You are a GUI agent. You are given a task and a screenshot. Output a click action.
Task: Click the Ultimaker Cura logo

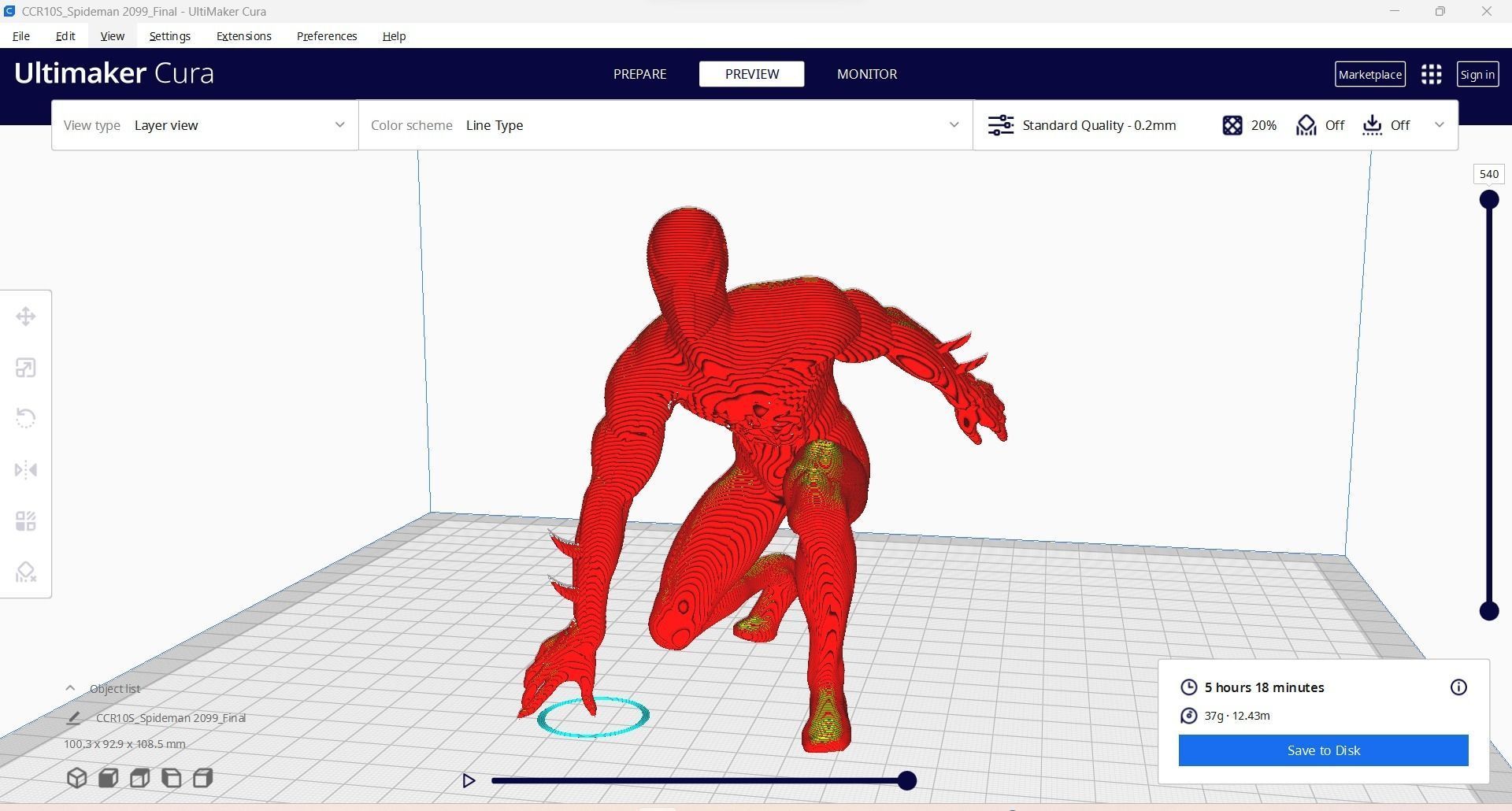[x=114, y=72]
